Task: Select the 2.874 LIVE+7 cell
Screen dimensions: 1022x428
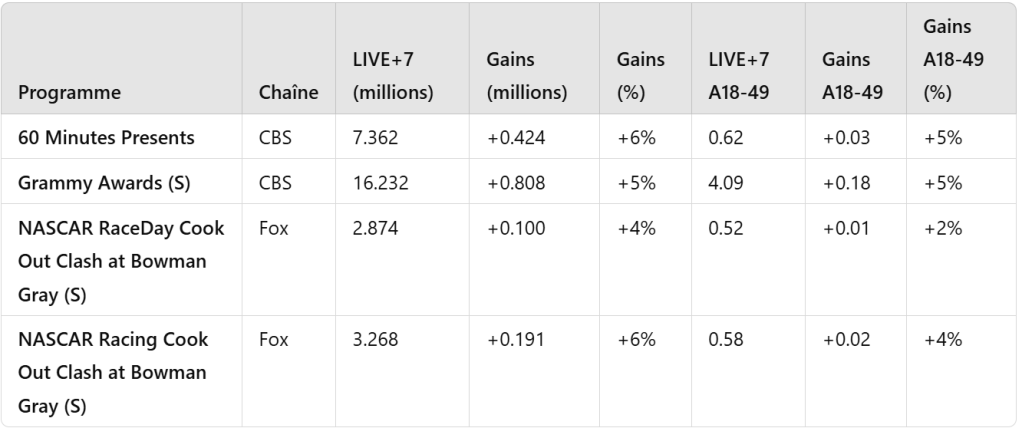Action: tap(376, 229)
